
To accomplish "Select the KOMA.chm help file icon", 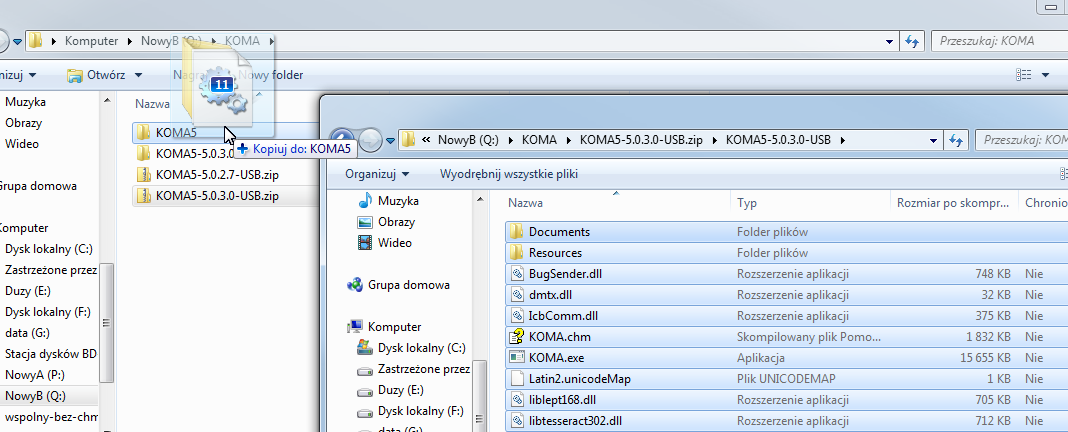I will pos(517,336).
